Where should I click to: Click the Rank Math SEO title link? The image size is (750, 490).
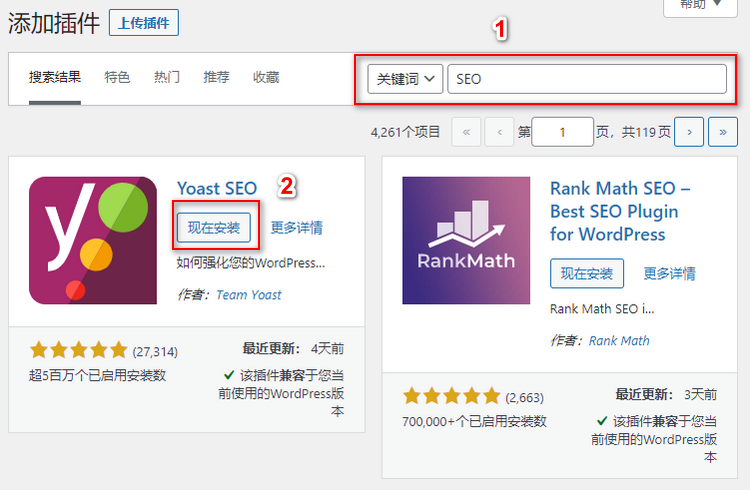pos(620,212)
